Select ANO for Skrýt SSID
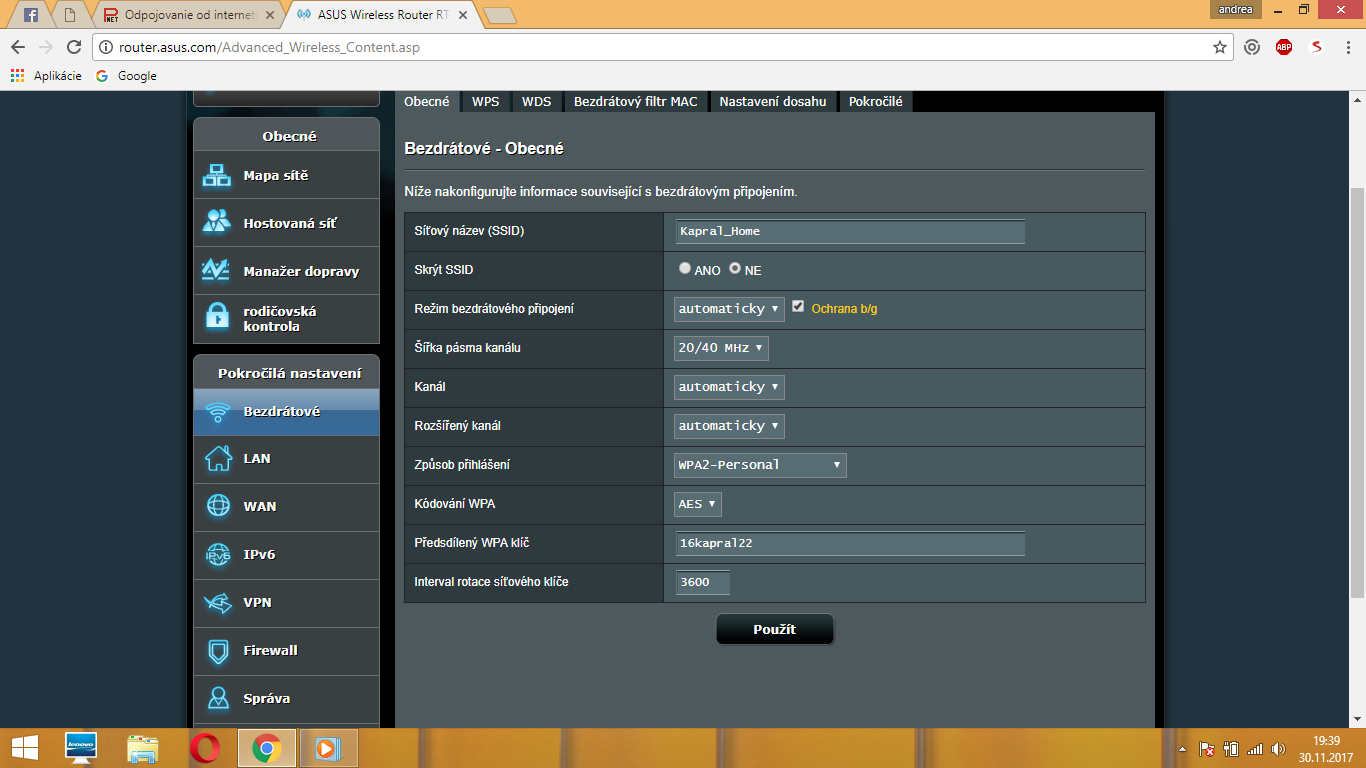Image resolution: width=1366 pixels, height=768 pixels. click(x=685, y=269)
